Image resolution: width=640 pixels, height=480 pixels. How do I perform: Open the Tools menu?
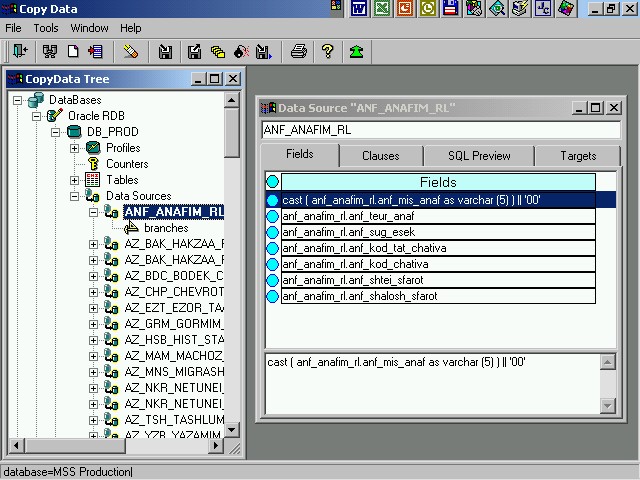[46, 28]
